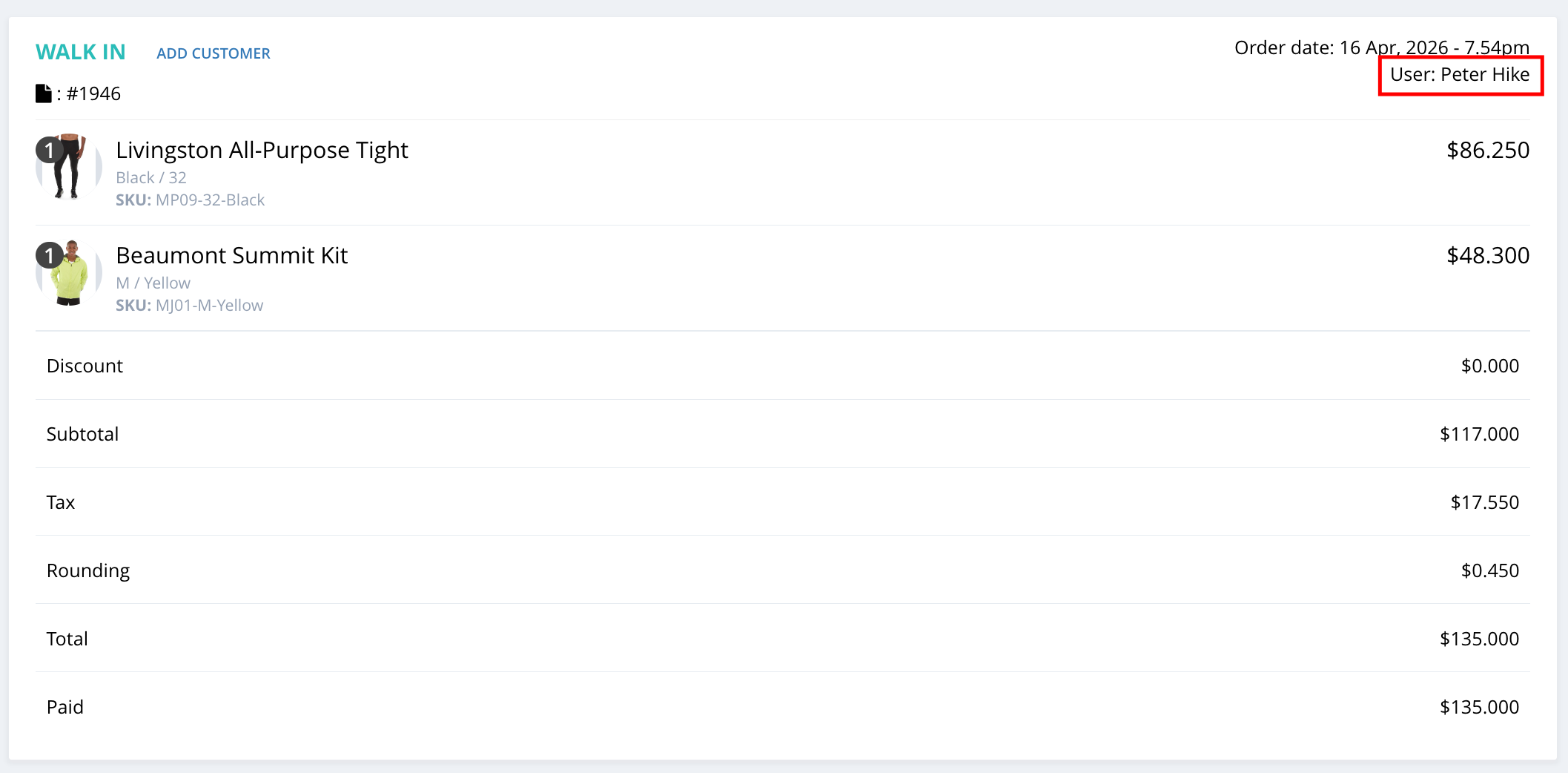Click SKU MP09-32-Black text
The width and height of the screenshot is (1568, 773).
[190, 200]
